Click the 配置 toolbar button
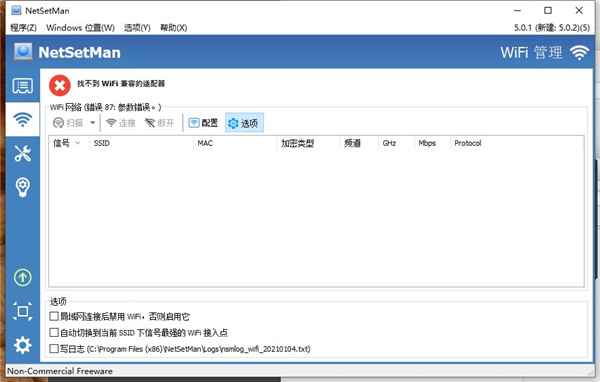The height and width of the screenshot is (382, 600). click(203, 123)
